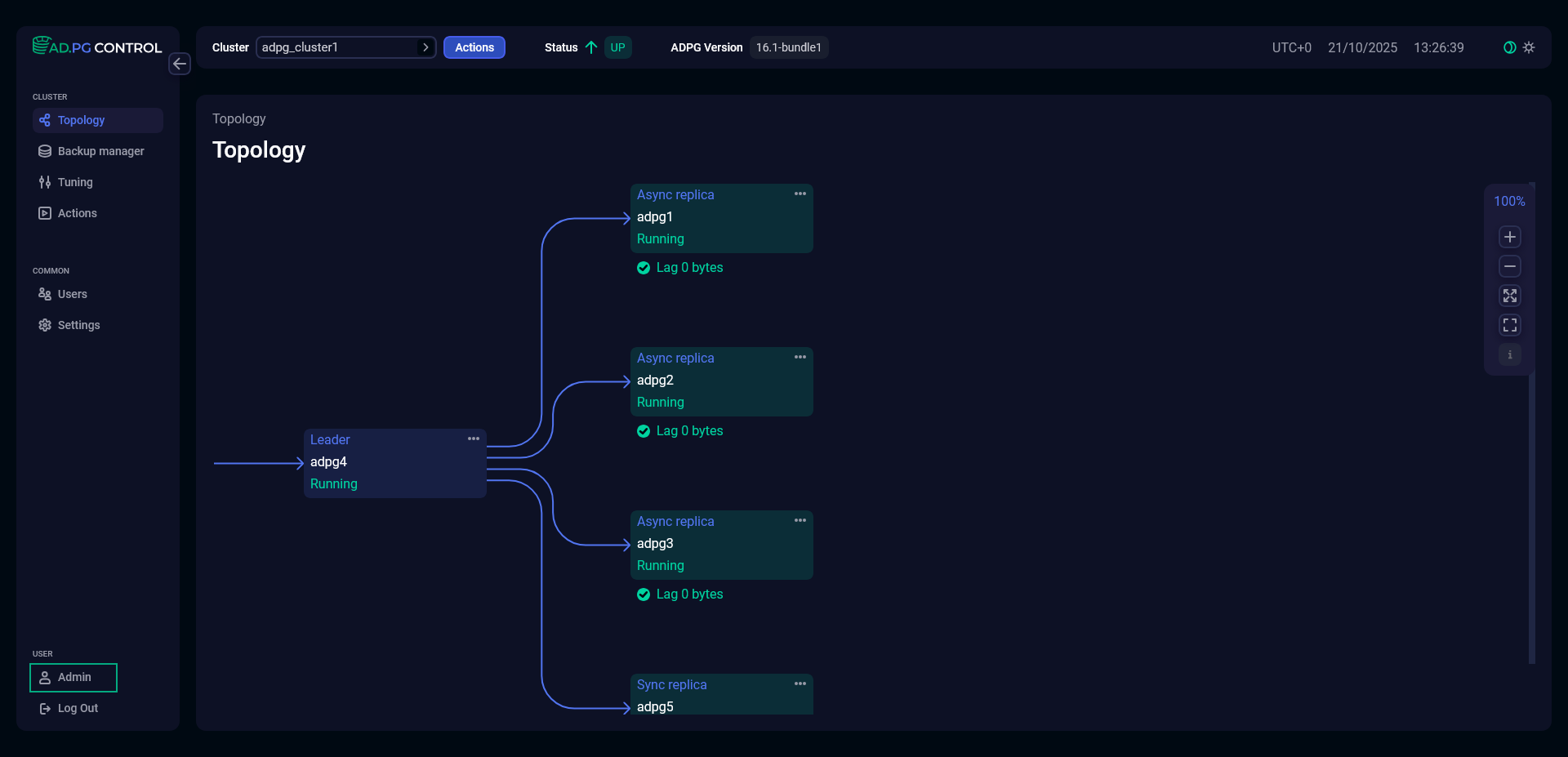
Task: Fit topology diagram to view
Action: click(x=1509, y=296)
